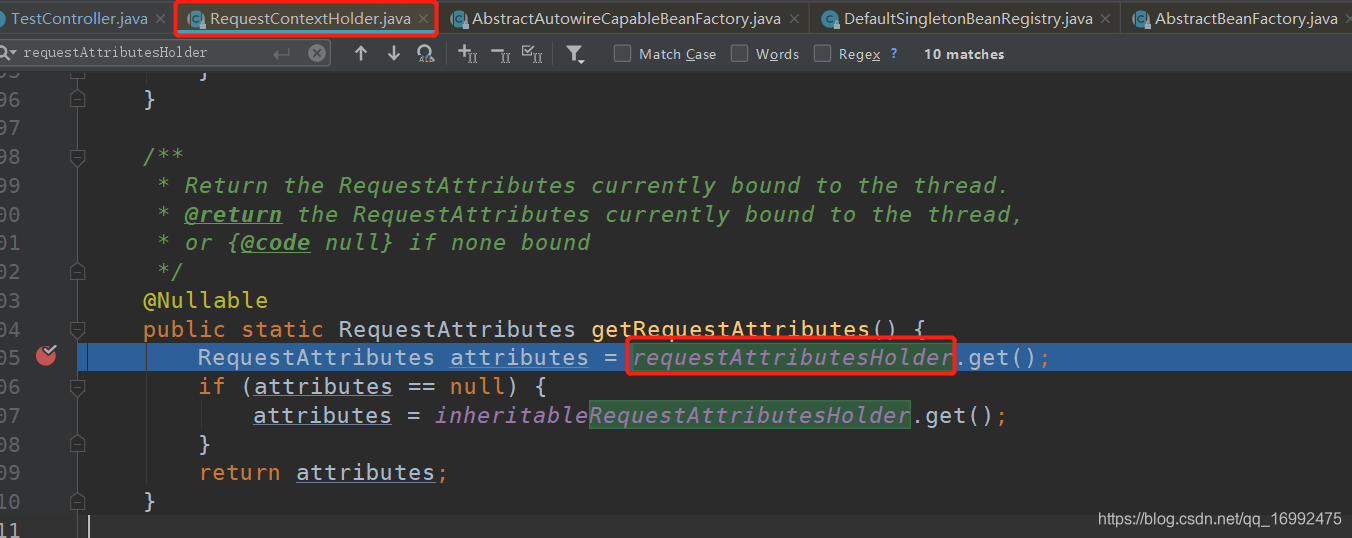Add selection for next occurrence icon
Screen dimensions: 1352x538
click(467, 54)
